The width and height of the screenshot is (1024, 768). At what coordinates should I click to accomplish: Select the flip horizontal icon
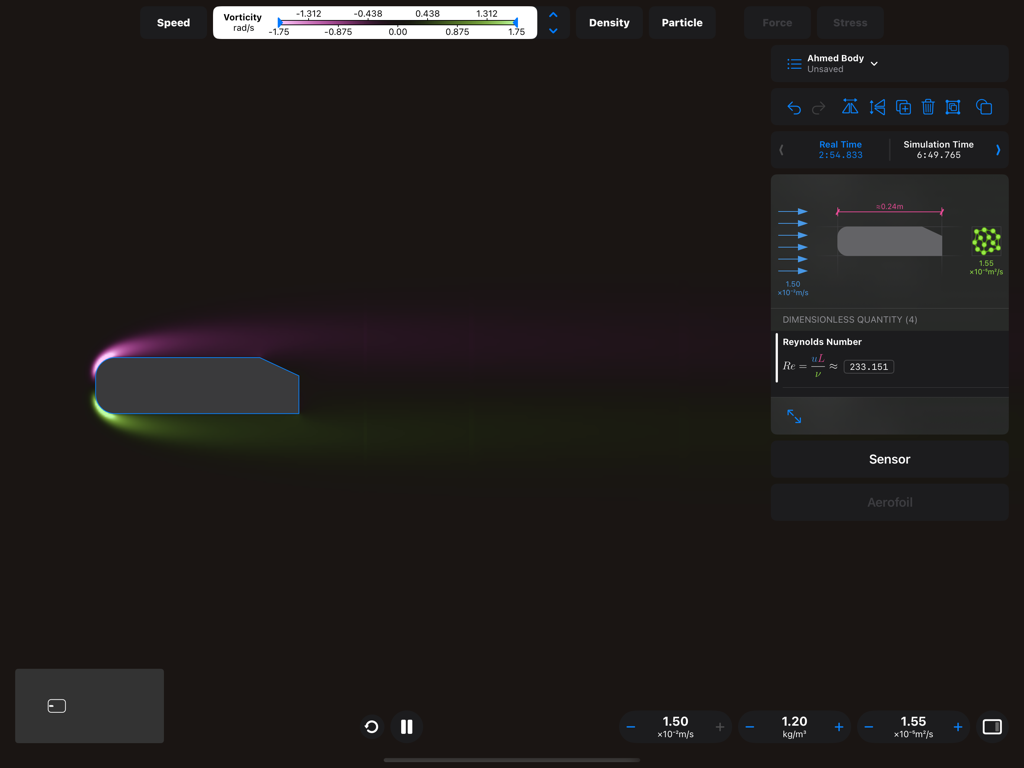[x=849, y=107]
